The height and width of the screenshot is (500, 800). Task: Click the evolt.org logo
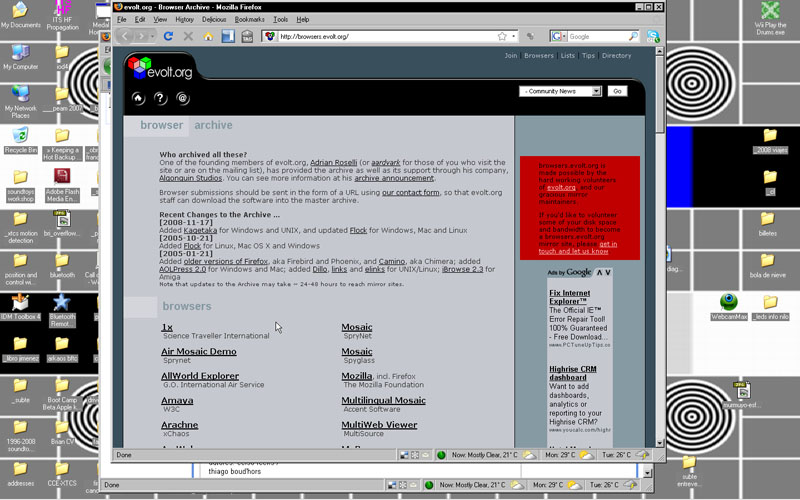pyautogui.click(x=160, y=69)
